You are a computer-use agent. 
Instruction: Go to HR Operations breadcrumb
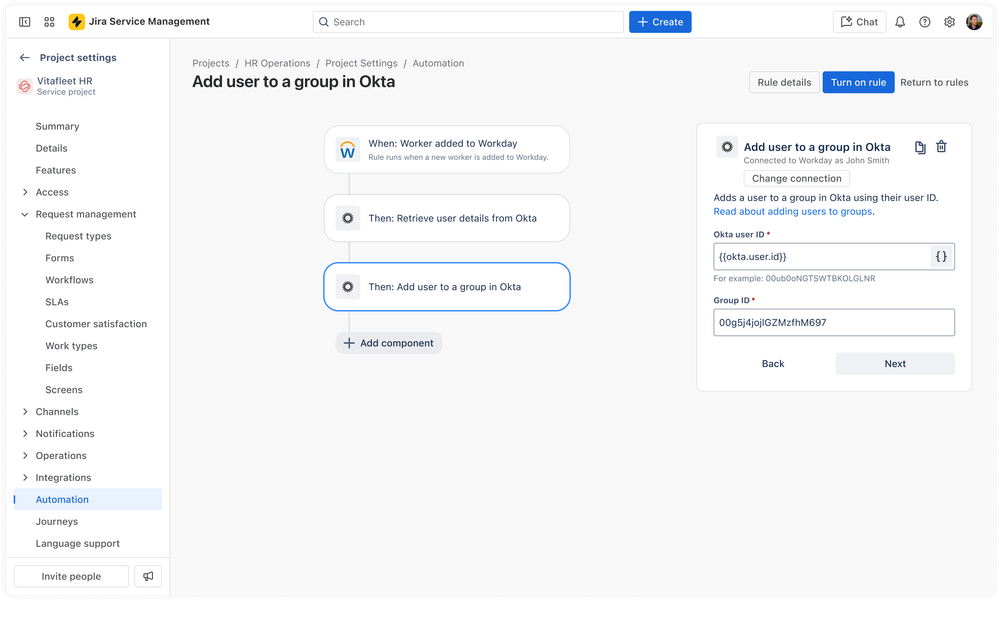coord(277,63)
